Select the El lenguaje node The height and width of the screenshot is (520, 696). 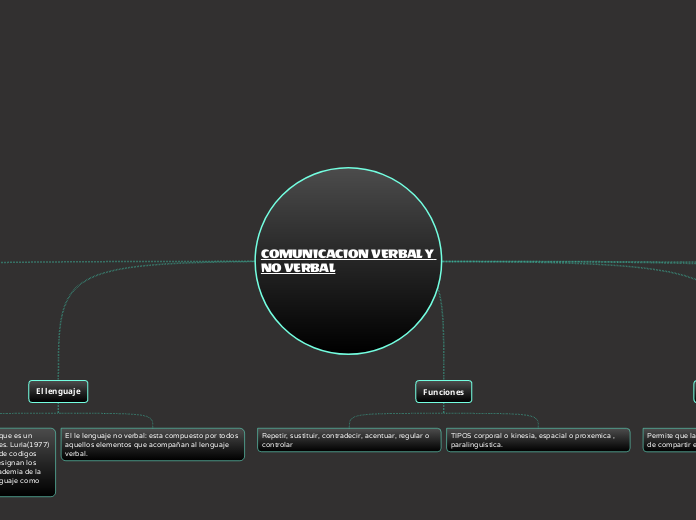click(58, 391)
